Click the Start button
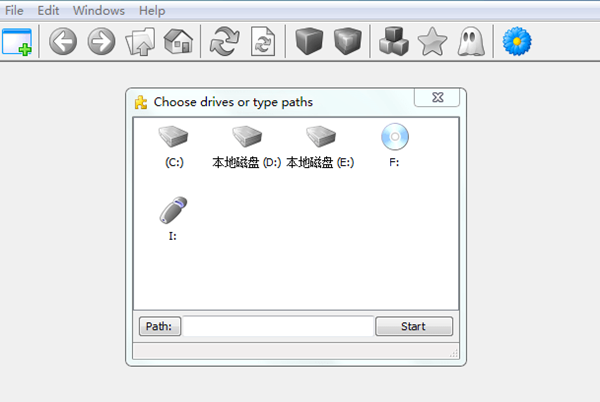 [414, 326]
